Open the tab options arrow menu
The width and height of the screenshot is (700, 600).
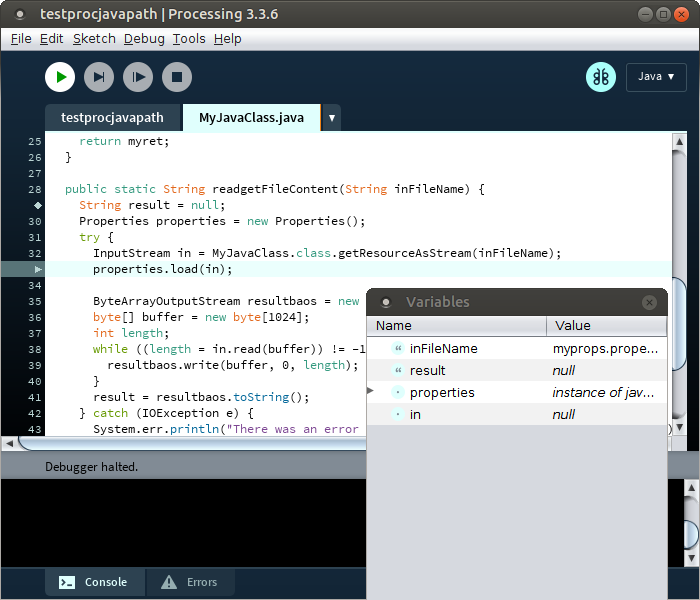click(332, 118)
